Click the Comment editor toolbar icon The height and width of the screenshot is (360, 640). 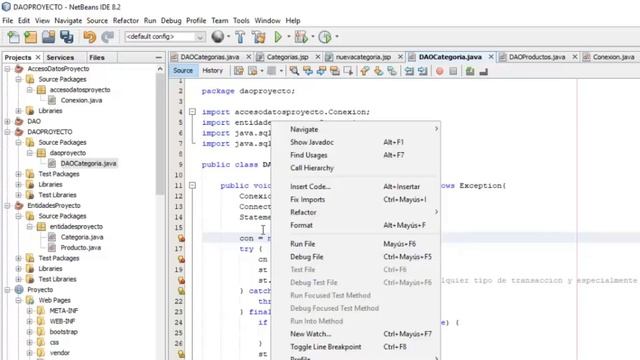[x=470, y=71]
